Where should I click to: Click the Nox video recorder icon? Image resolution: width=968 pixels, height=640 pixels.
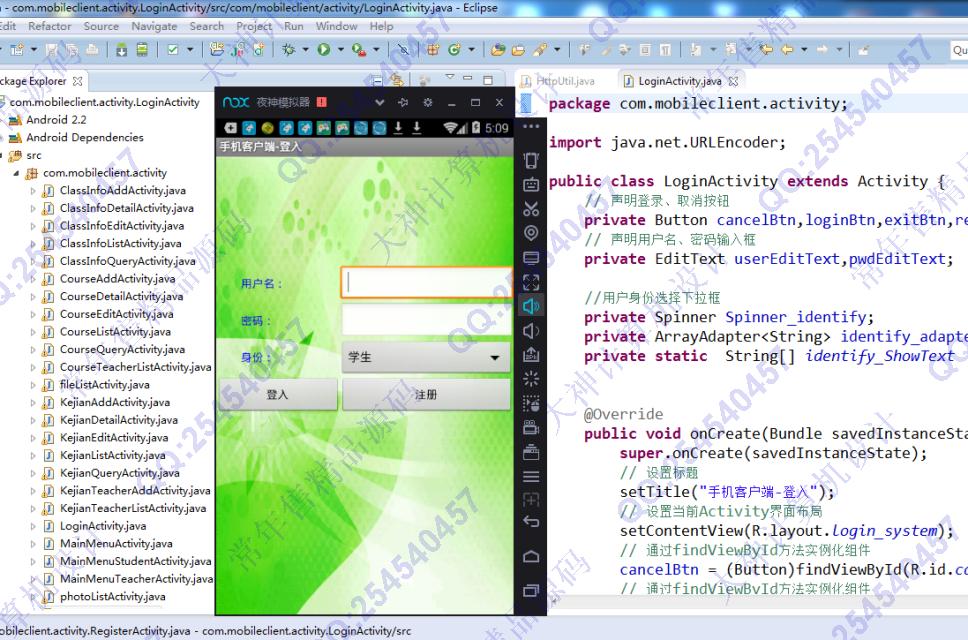tap(531, 427)
